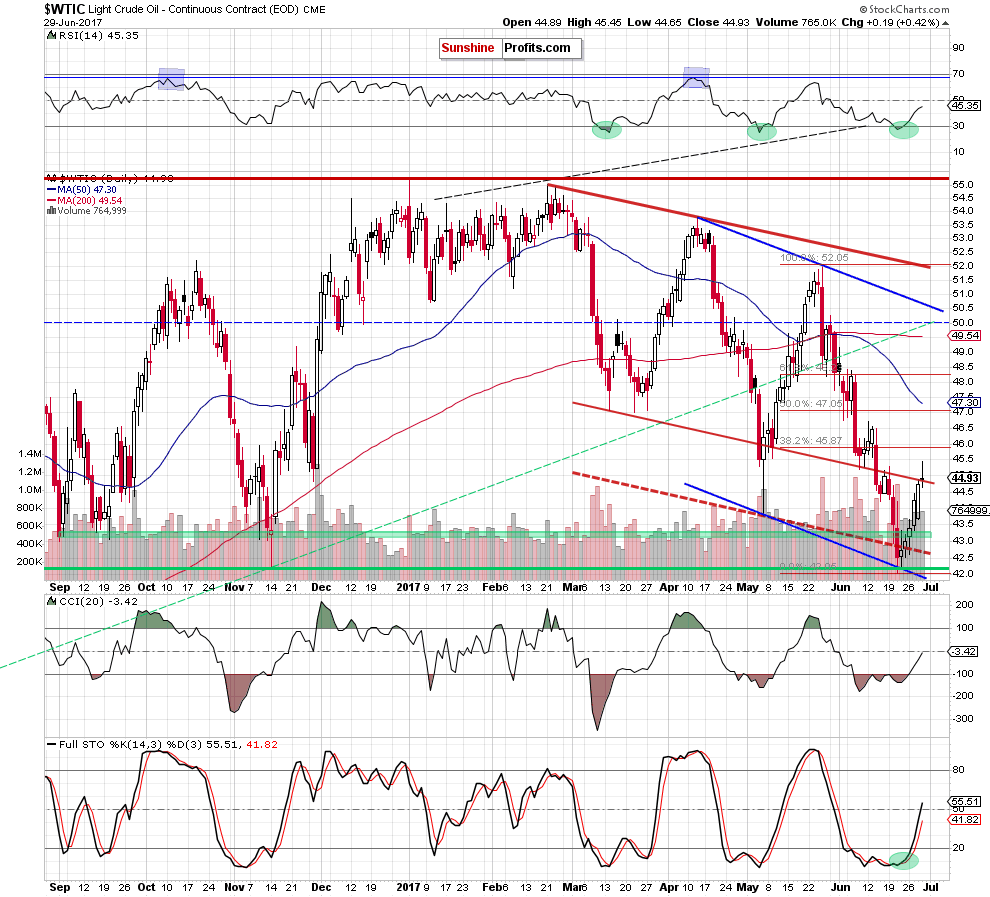990x897 pixels.
Task: Click the red 41.82 stochastic %D tag
Action: (966, 819)
